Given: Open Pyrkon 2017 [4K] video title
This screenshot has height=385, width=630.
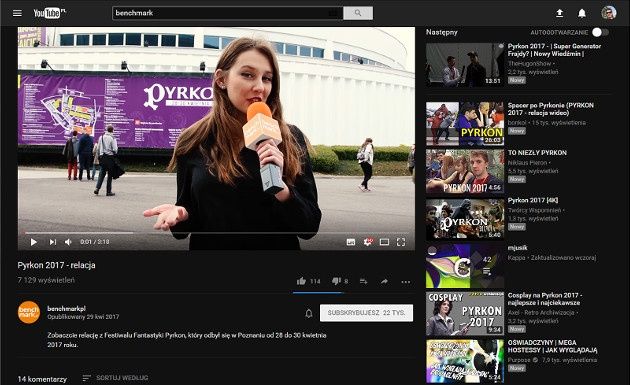Looking at the screenshot, I should pyautogui.click(x=533, y=200).
